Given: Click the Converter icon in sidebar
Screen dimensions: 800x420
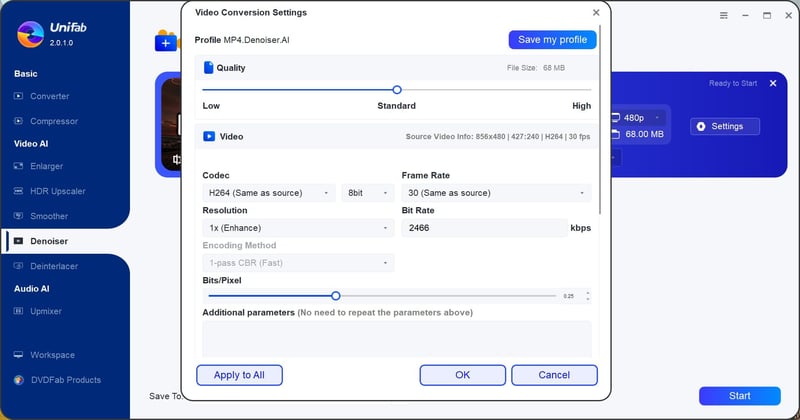Looking at the screenshot, I should click(19, 97).
